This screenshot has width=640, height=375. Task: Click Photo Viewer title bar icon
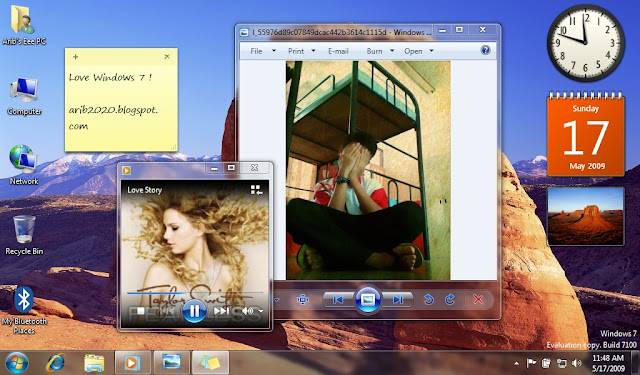(x=244, y=32)
